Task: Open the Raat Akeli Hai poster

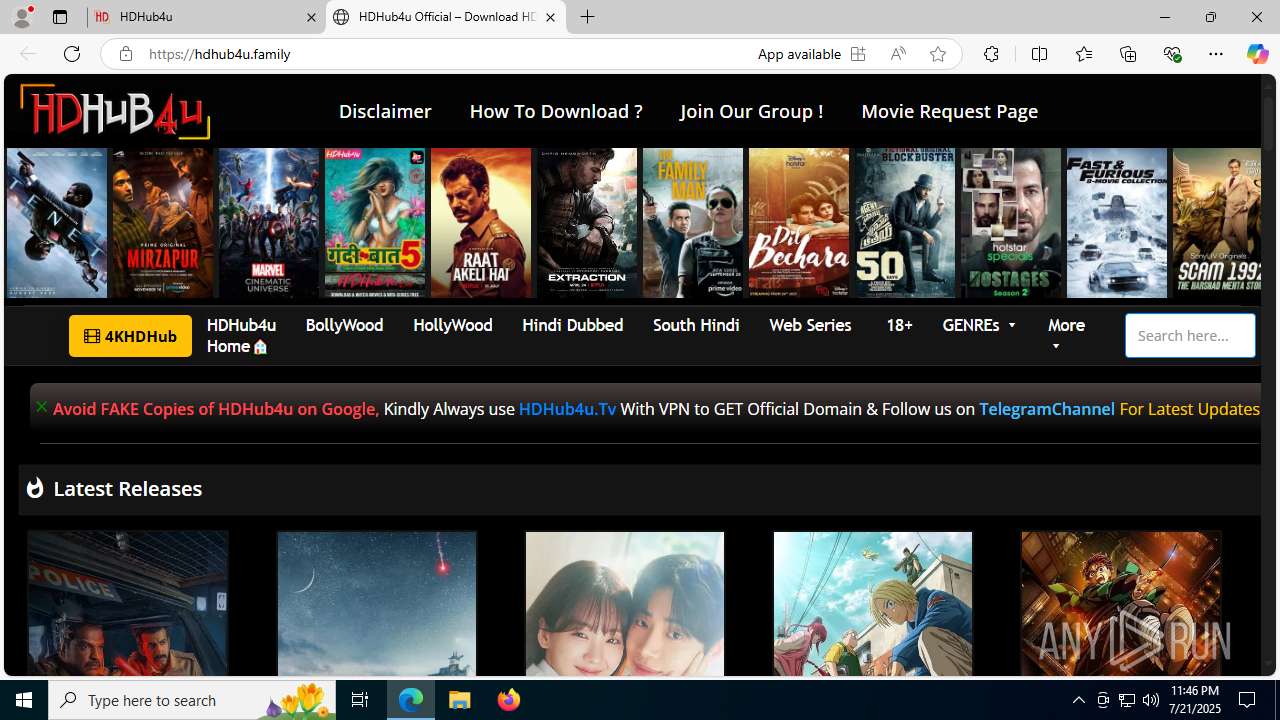Action: tap(481, 223)
